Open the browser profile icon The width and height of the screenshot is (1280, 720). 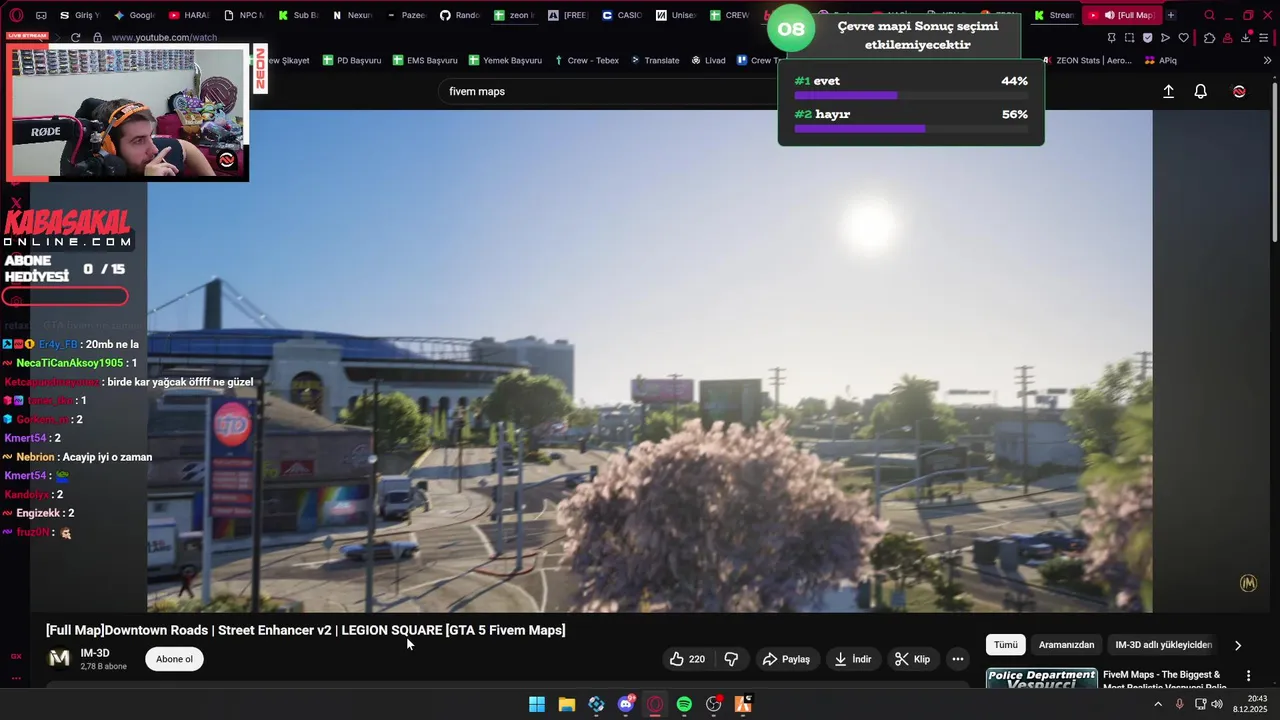click(x=1228, y=38)
